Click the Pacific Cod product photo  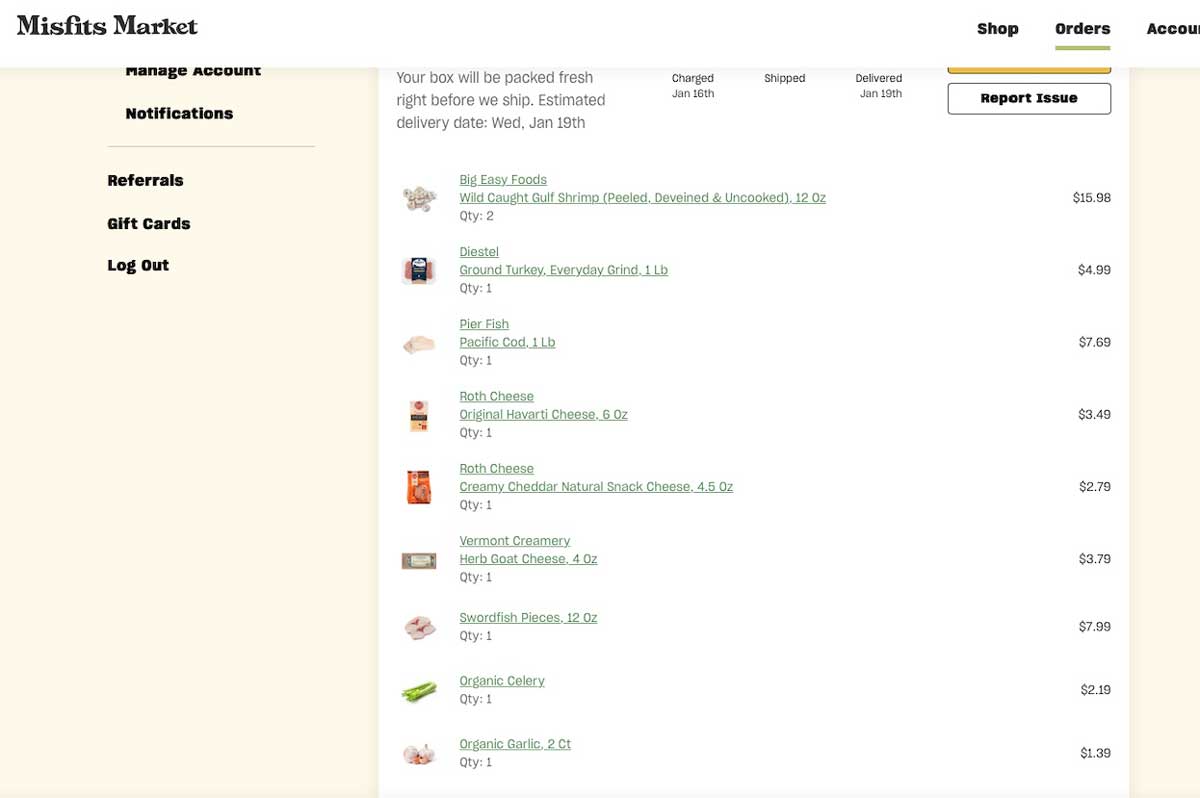pos(419,342)
